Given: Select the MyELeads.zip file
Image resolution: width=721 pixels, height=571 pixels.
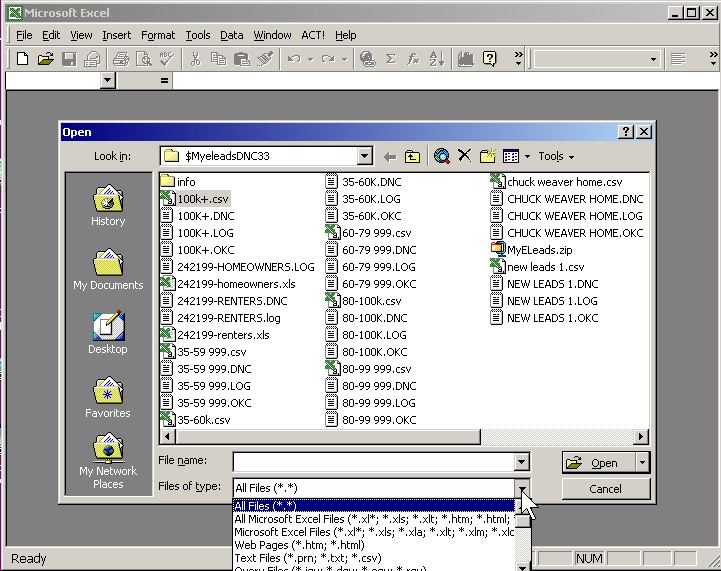Looking at the screenshot, I should [x=532, y=250].
